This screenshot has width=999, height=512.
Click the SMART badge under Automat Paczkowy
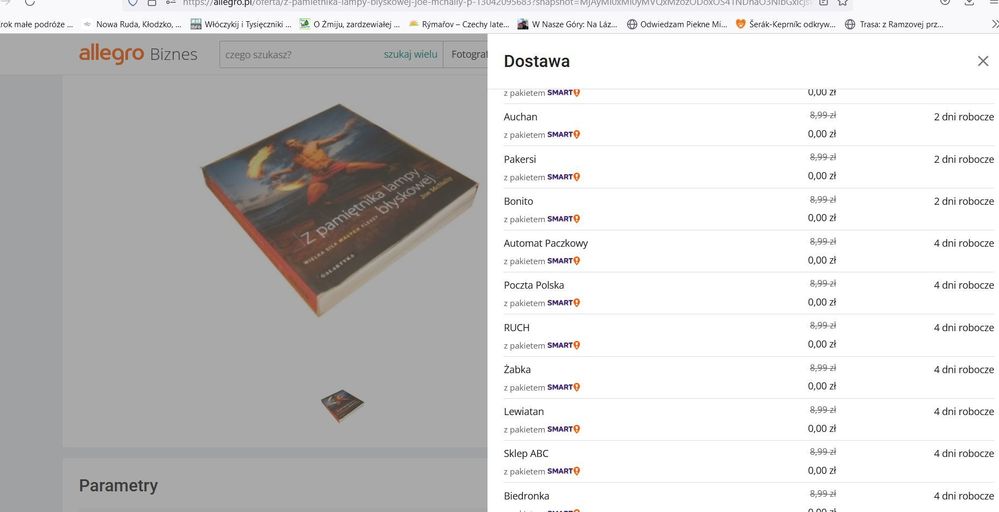[x=564, y=260]
